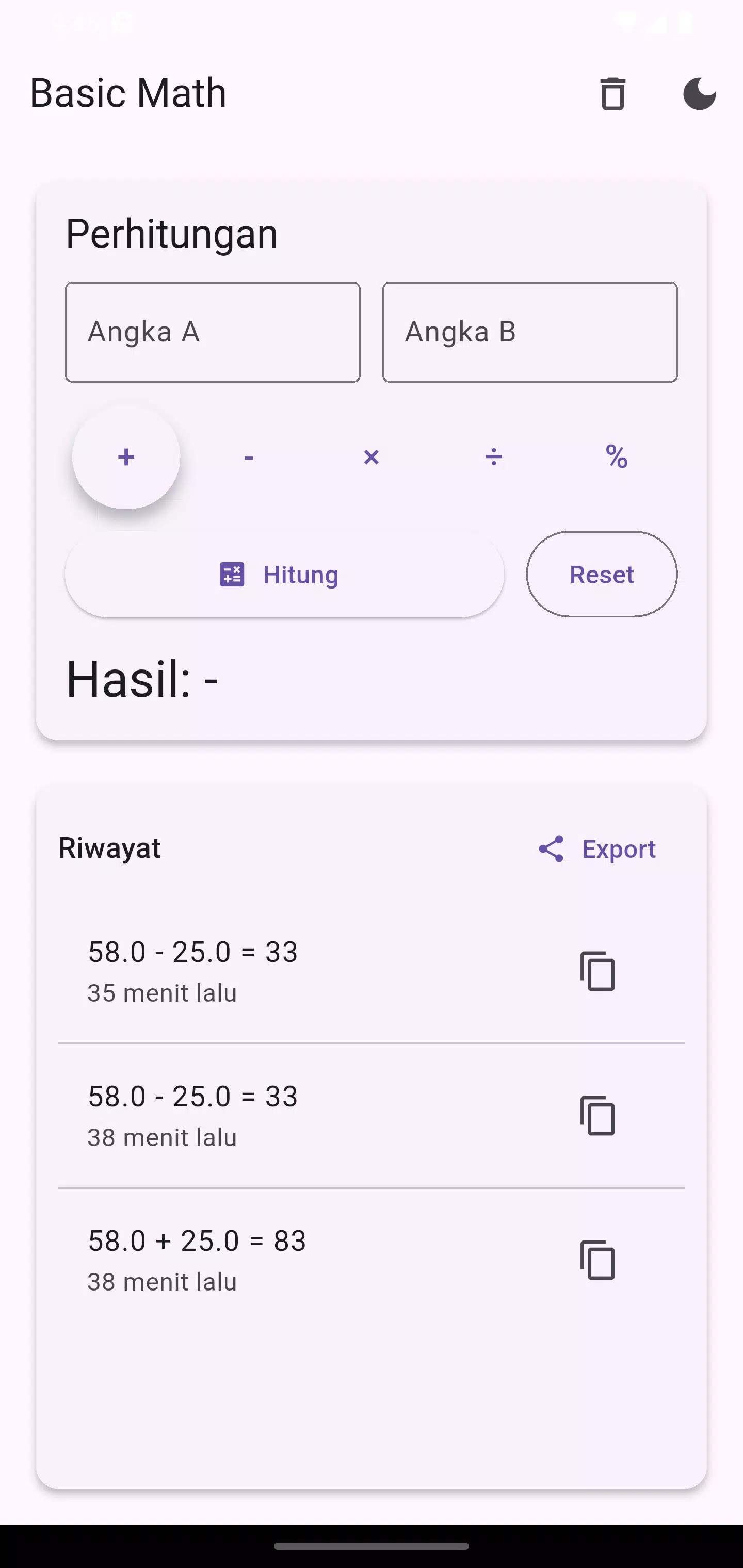Toggle dark mode with the moon icon
This screenshot has width=743, height=1568.
coord(699,94)
